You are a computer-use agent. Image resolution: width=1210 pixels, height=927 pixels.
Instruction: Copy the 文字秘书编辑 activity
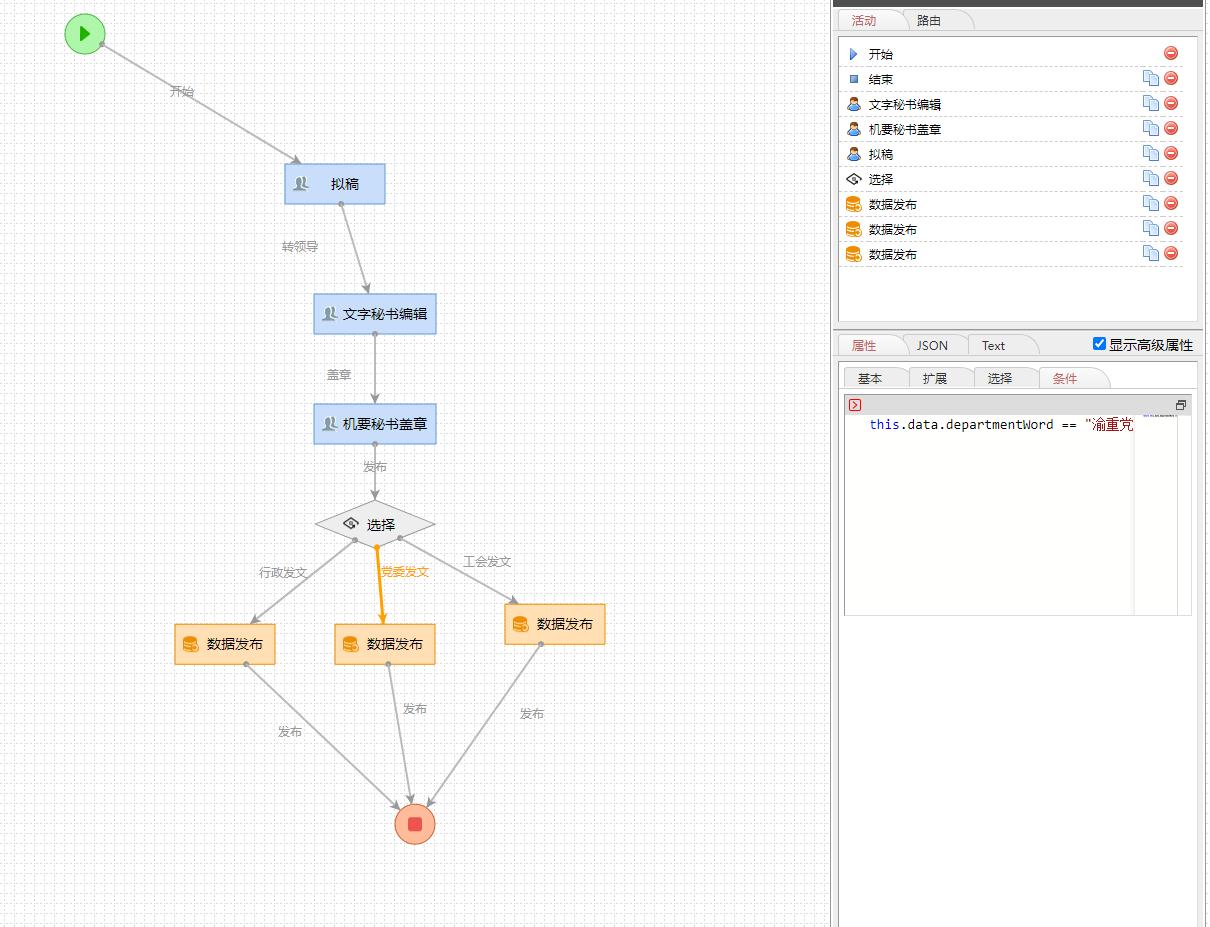click(1151, 103)
